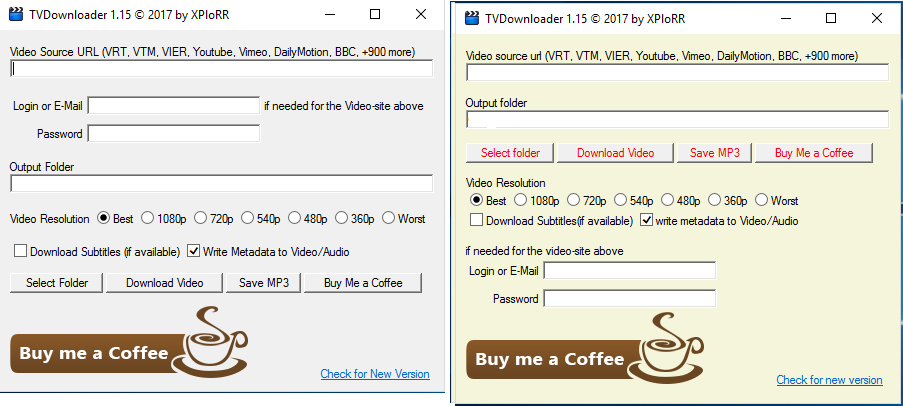Click Buy me a Coffee banner in right window
Viewport: 903px width, 406px height.
[x=585, y=348]
